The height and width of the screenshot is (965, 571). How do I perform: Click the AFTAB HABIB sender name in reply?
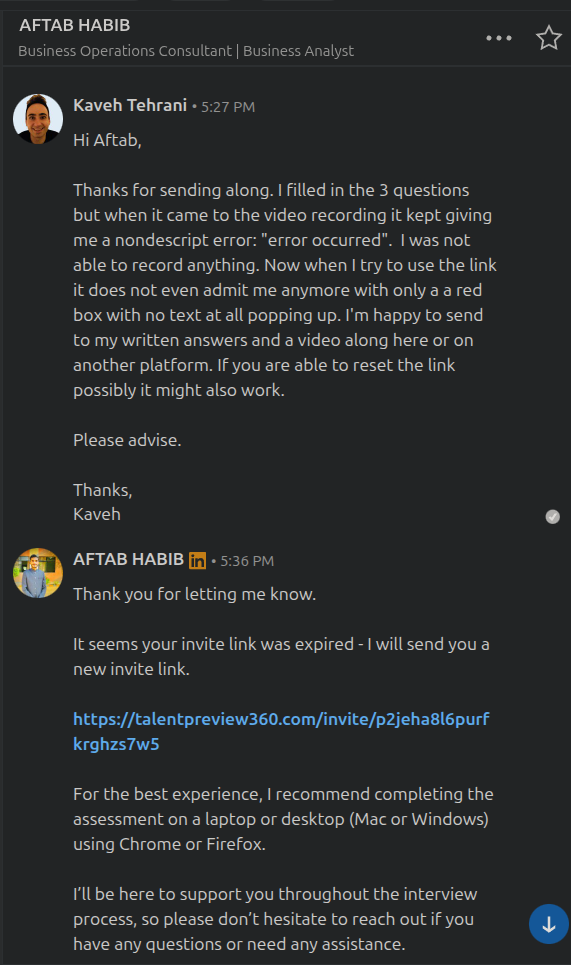[129, 559]
